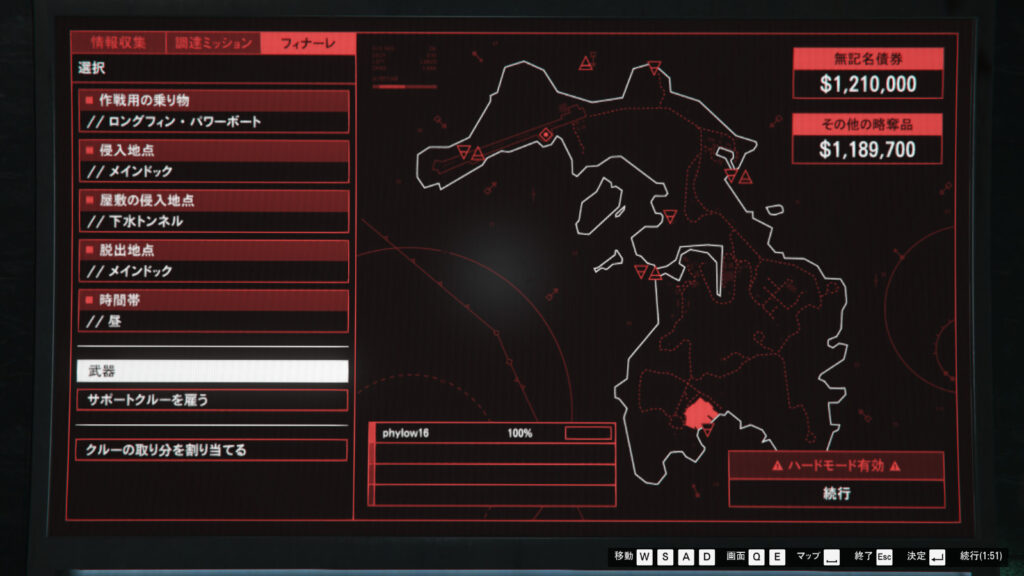
Task: Click the Enter 決定 key prompt
Action: point(937,556)
